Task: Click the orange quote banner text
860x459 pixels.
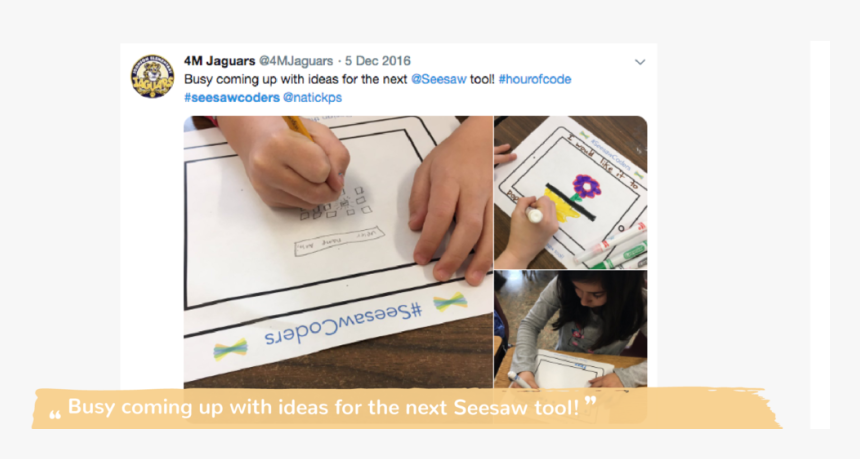Action: [323, 407]
